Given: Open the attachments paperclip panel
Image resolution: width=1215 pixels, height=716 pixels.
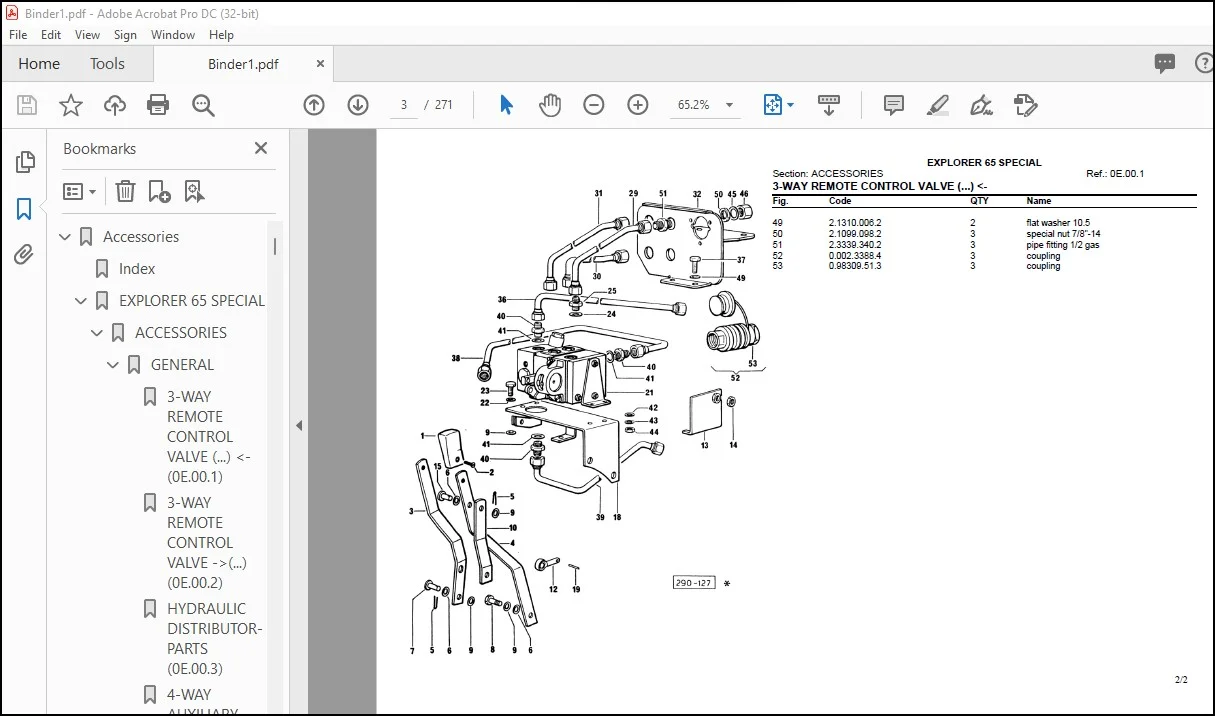Looking at the screenshot, I should point(25,255).
